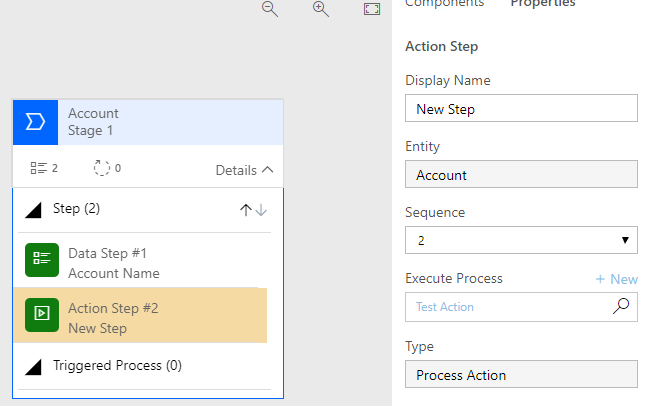
Task: Collapse the Step (2) section
Action: [33, 209]
